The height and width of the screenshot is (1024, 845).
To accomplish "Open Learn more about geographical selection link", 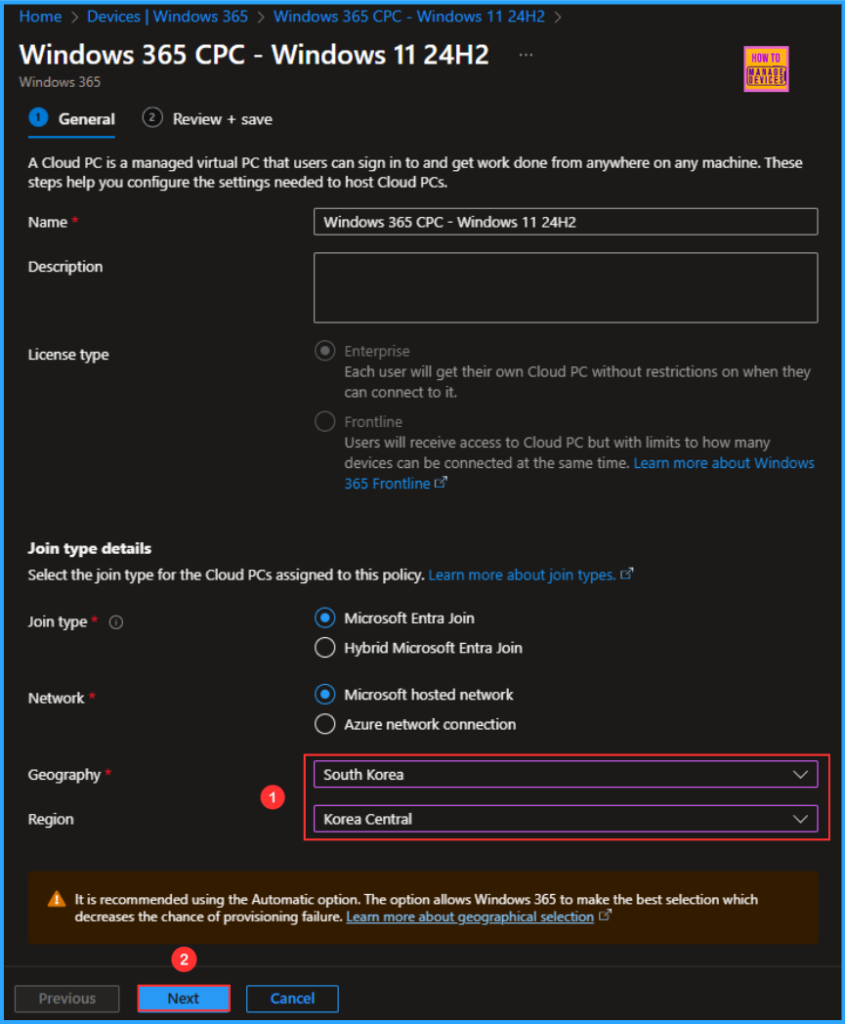I will point(470,916).
